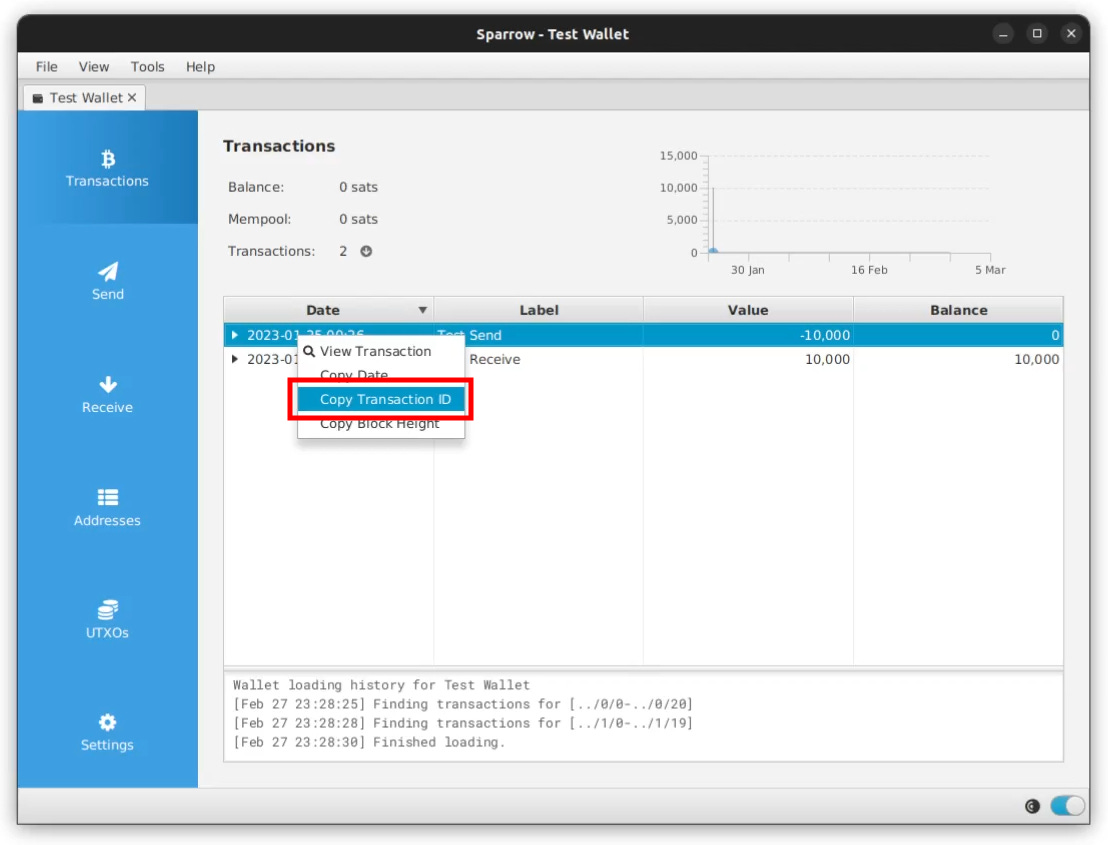Click the 0 balance cell in Send row
Image resolution: width=1108 pixels, height=845 pixels.
958,335
